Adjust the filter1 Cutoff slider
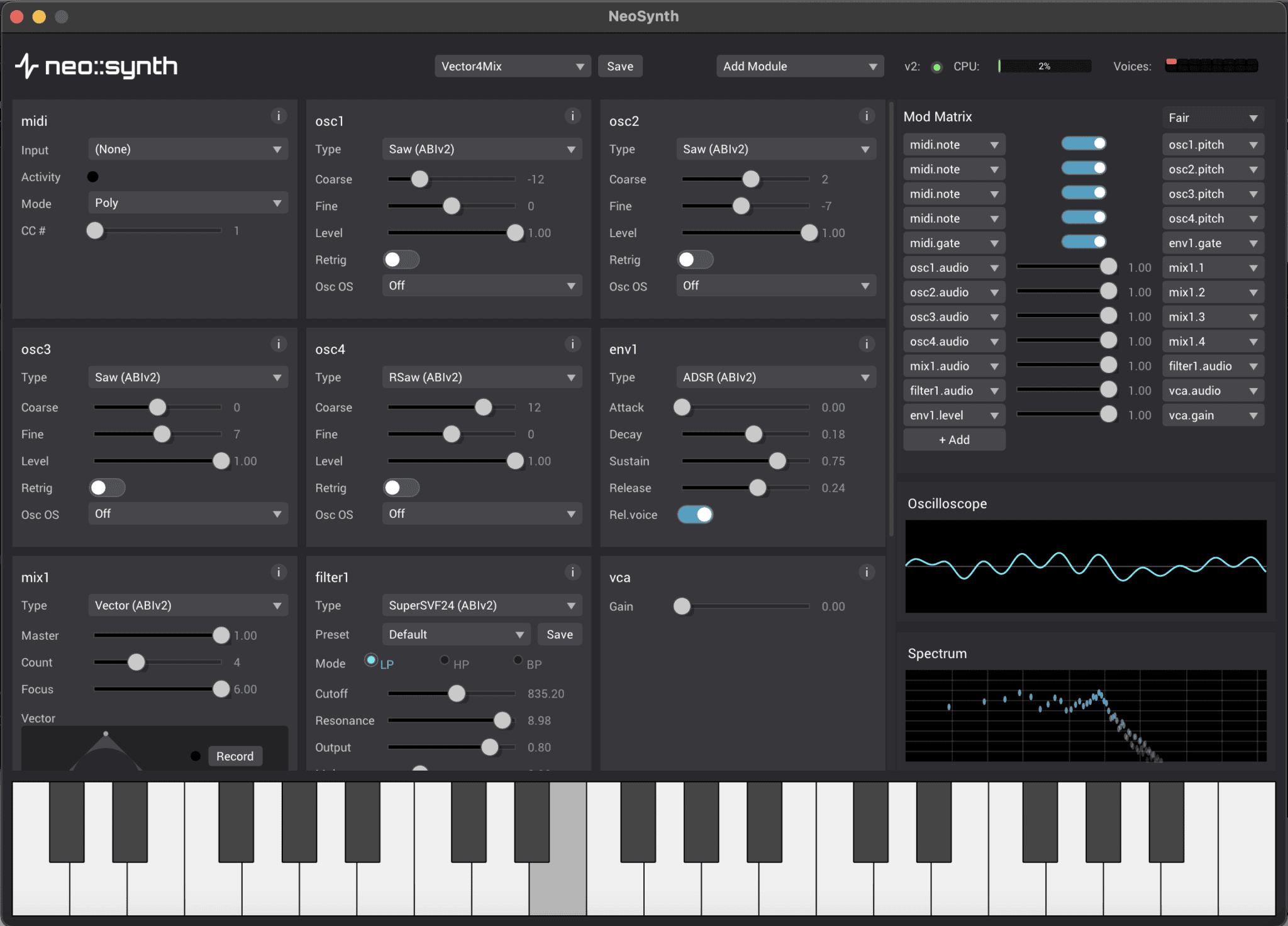This screenshot has height=926, width=1288. click(452, 694)
